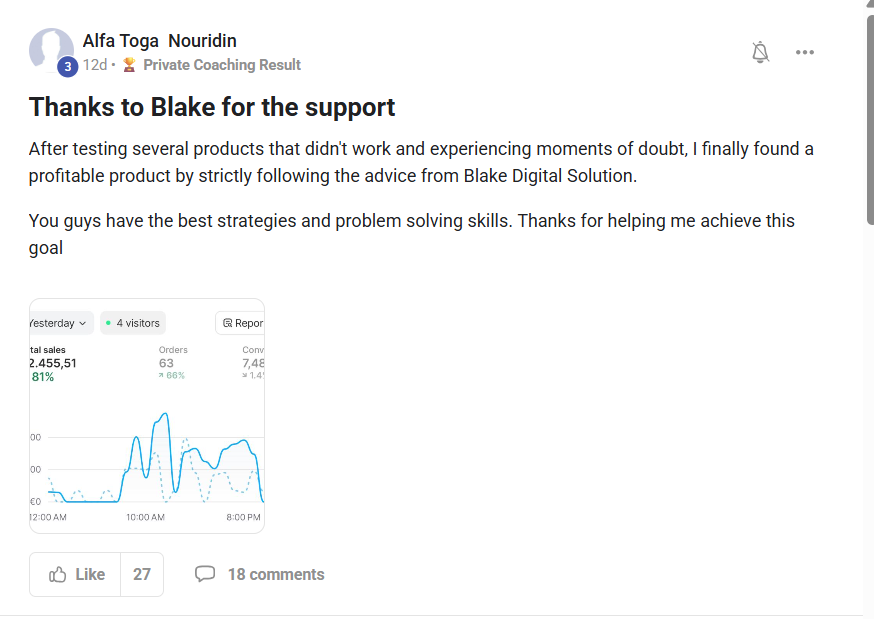Click the thumbs-up Like icon
The image size is (874, 619).
click(x=58, y=574)
